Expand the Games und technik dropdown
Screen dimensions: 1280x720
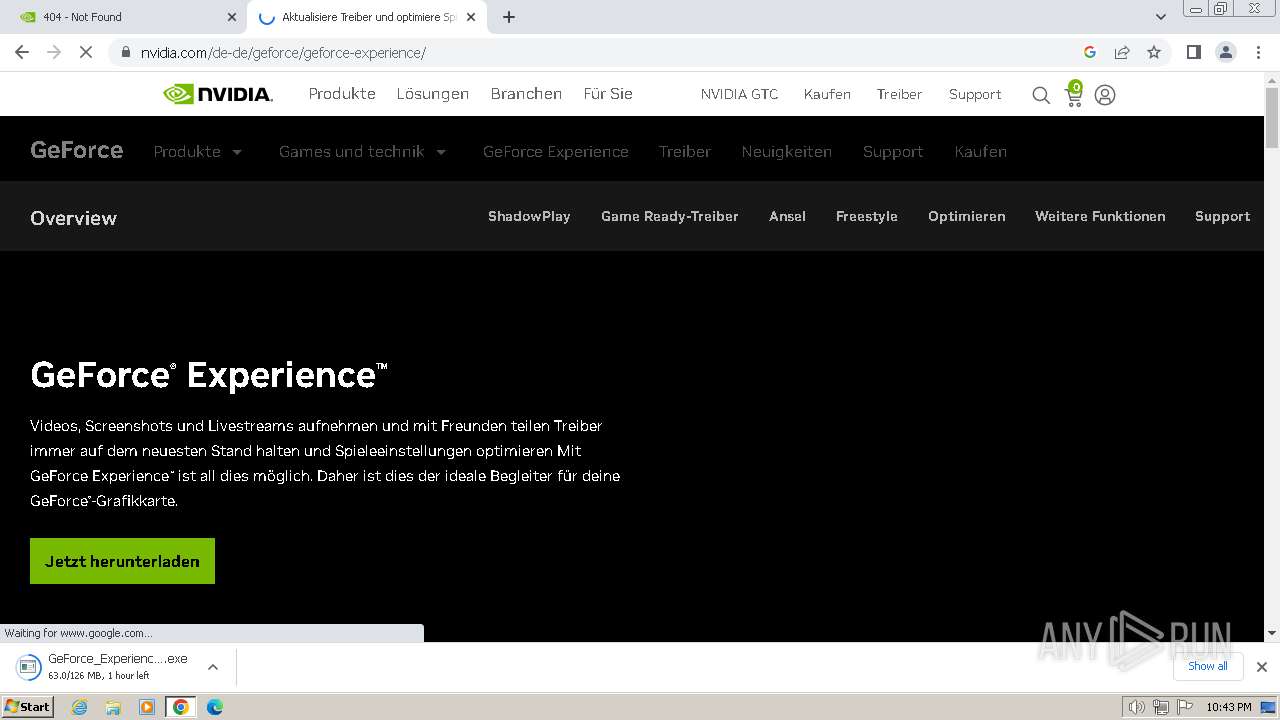[x=363, y=152]
